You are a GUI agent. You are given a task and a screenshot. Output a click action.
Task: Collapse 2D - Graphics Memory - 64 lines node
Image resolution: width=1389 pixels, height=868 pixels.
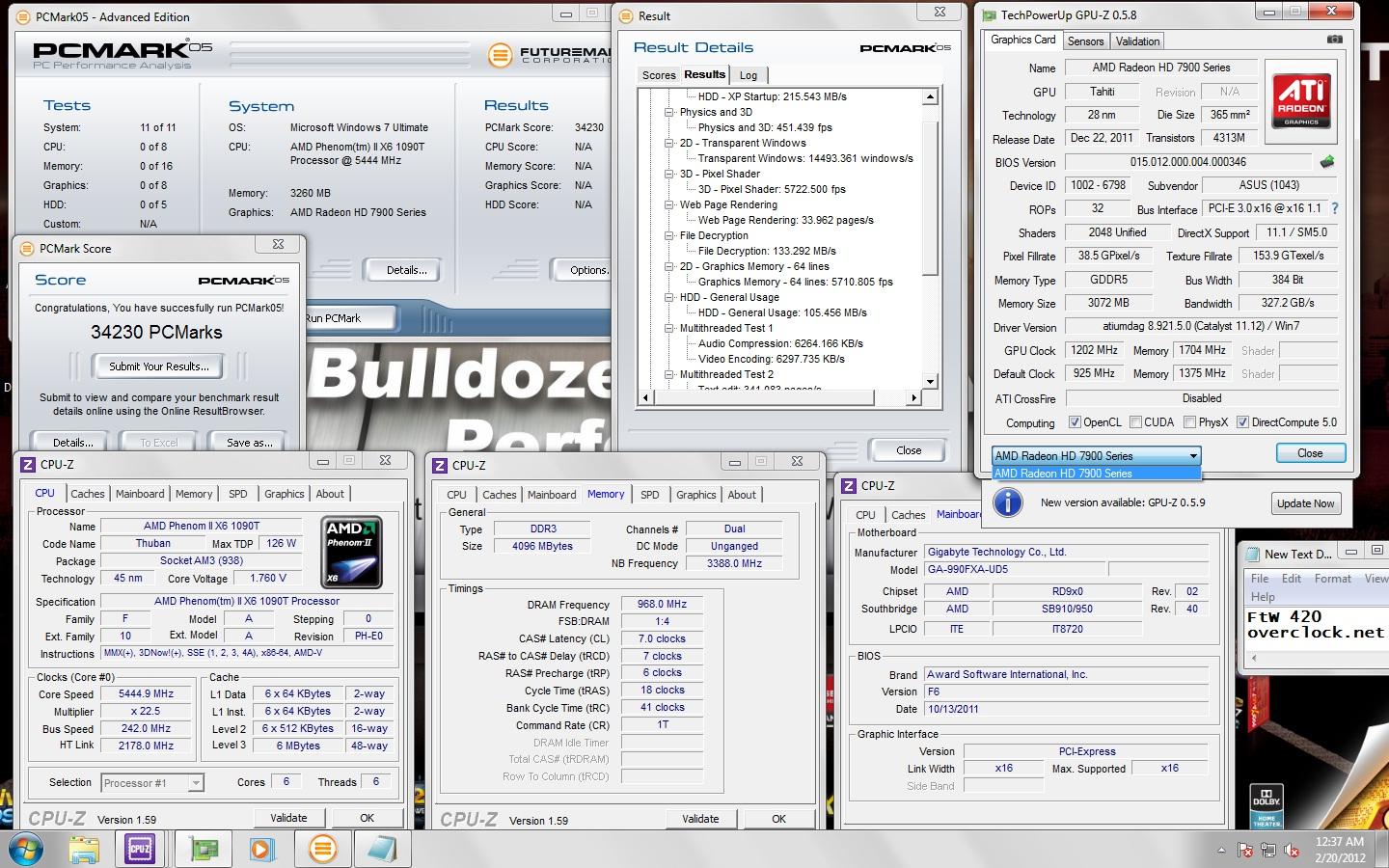tap(669, 266)
